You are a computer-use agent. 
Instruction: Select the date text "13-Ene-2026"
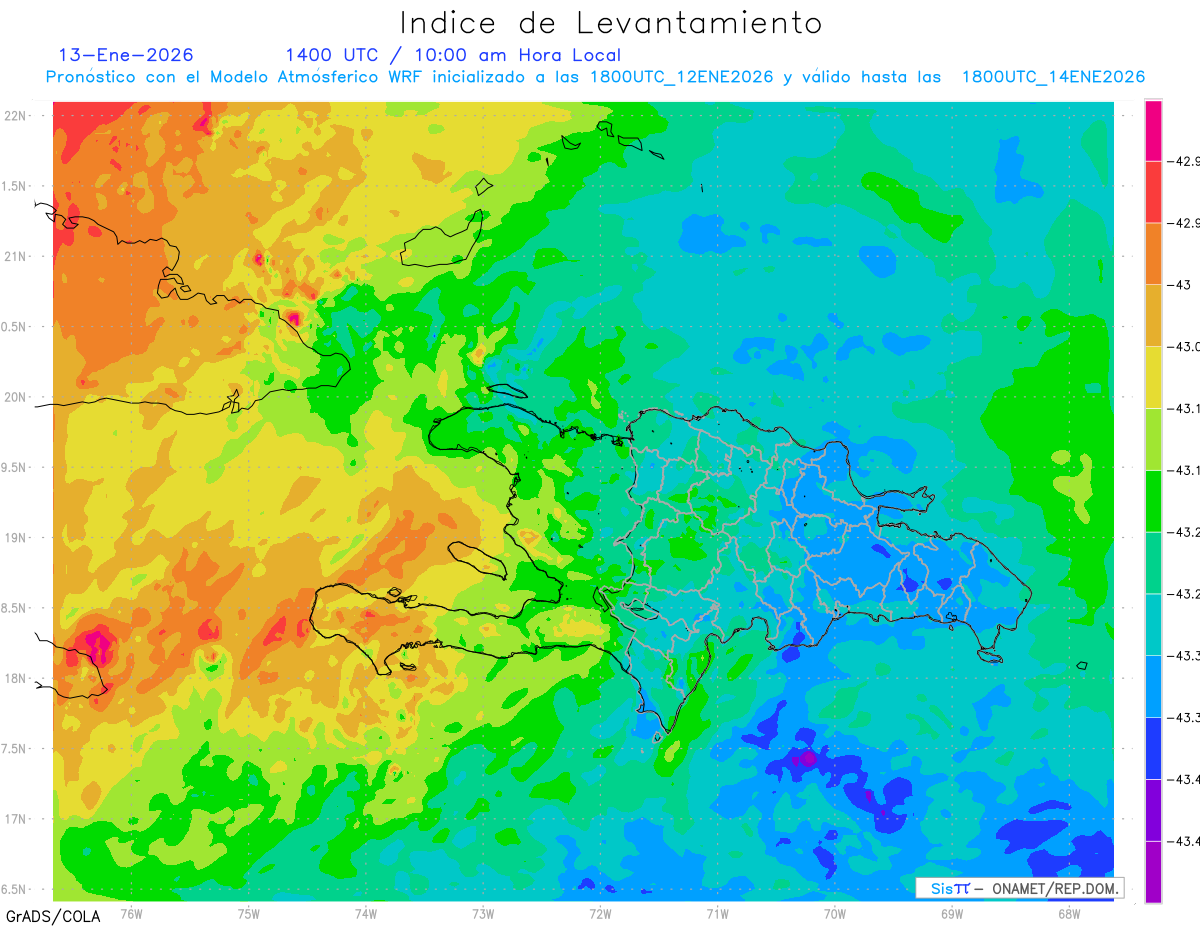126,55
